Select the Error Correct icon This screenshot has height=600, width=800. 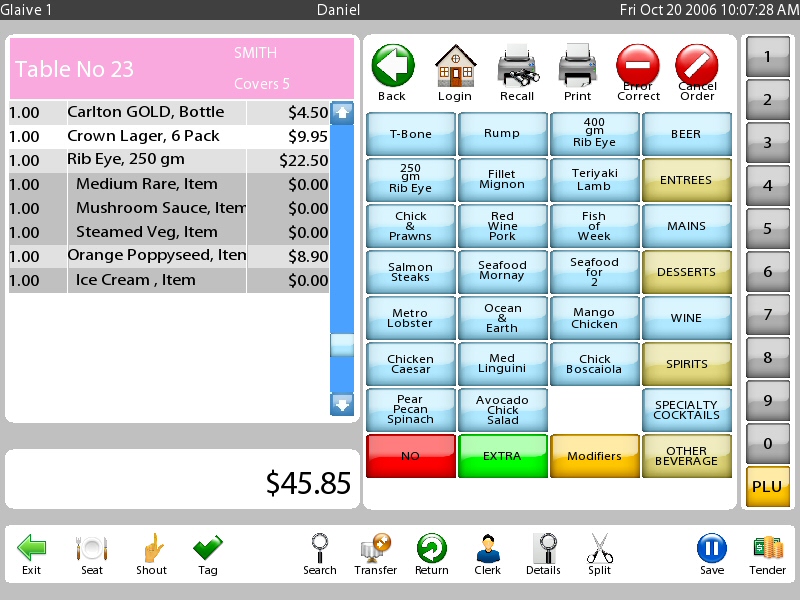638,65
